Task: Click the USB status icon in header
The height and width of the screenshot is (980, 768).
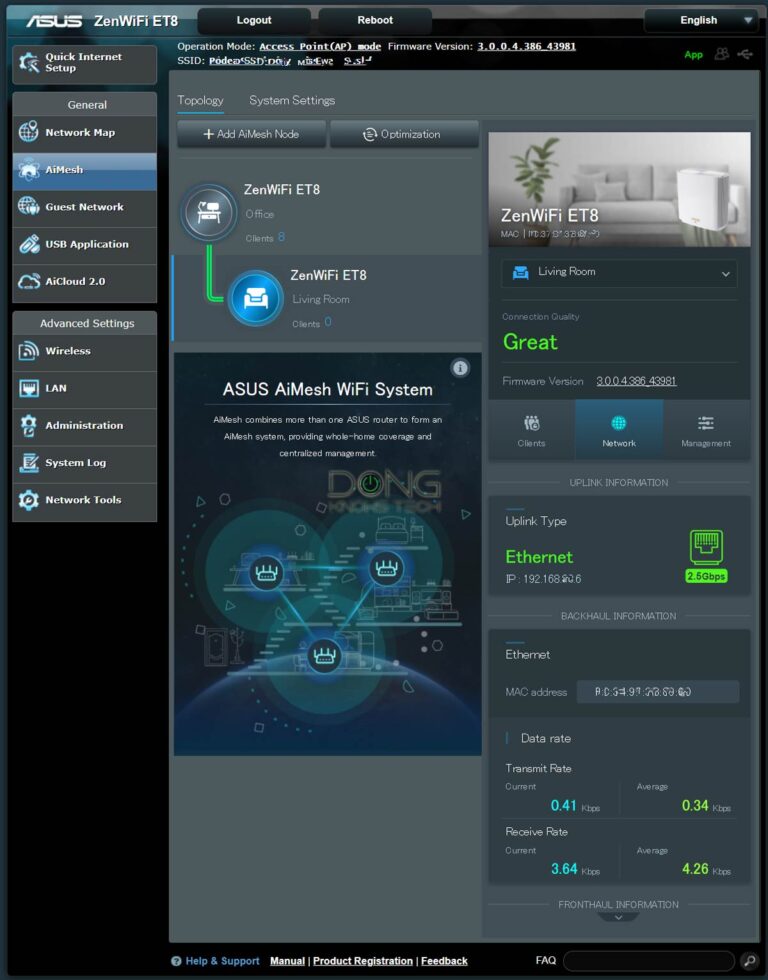Action: [745, 54]
